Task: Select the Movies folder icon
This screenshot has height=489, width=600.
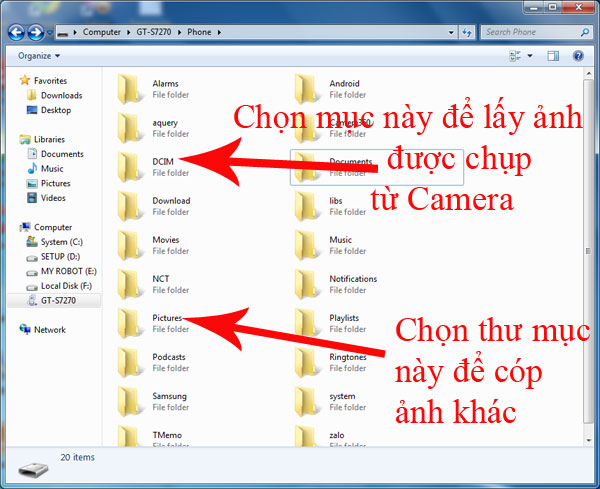Action: 128,245
